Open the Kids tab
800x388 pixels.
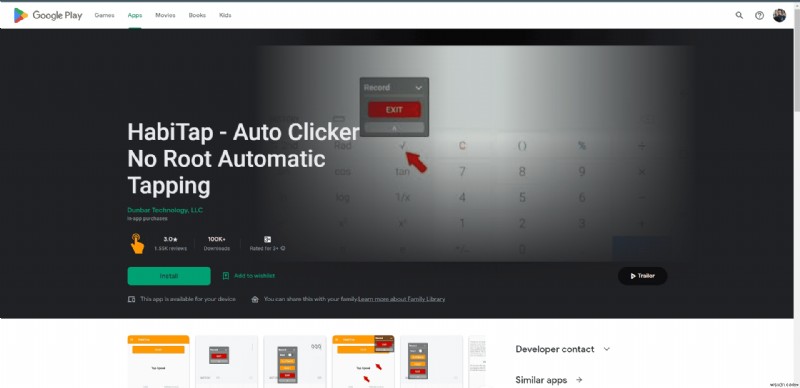225,15
